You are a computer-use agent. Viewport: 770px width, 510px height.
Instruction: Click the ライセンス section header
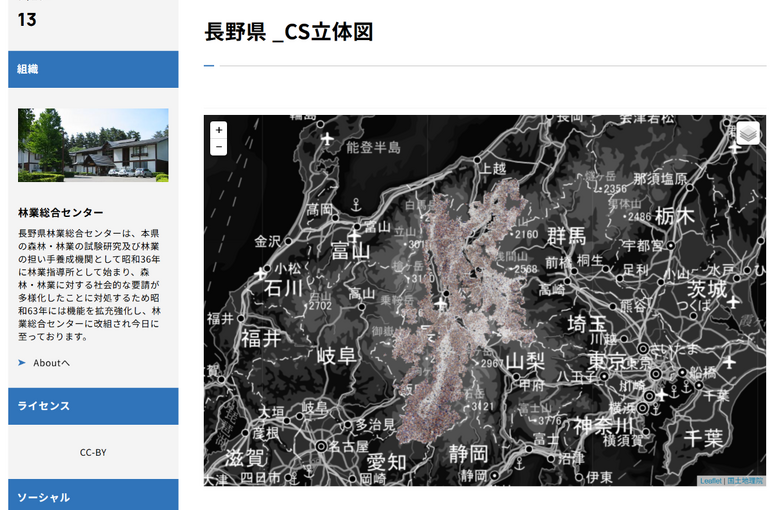tap(93, 406)
